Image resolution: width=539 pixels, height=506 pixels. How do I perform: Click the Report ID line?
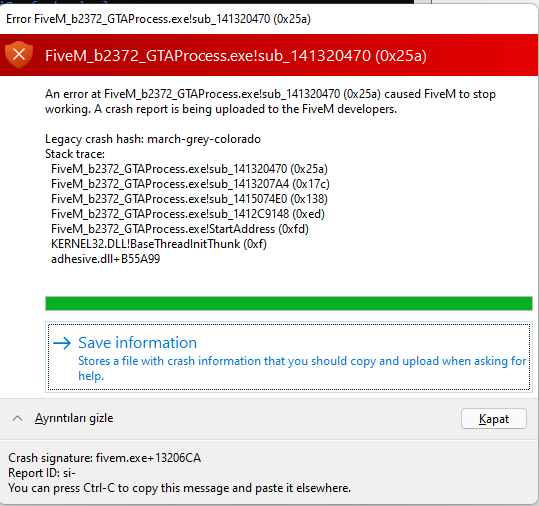coord(42,473)
